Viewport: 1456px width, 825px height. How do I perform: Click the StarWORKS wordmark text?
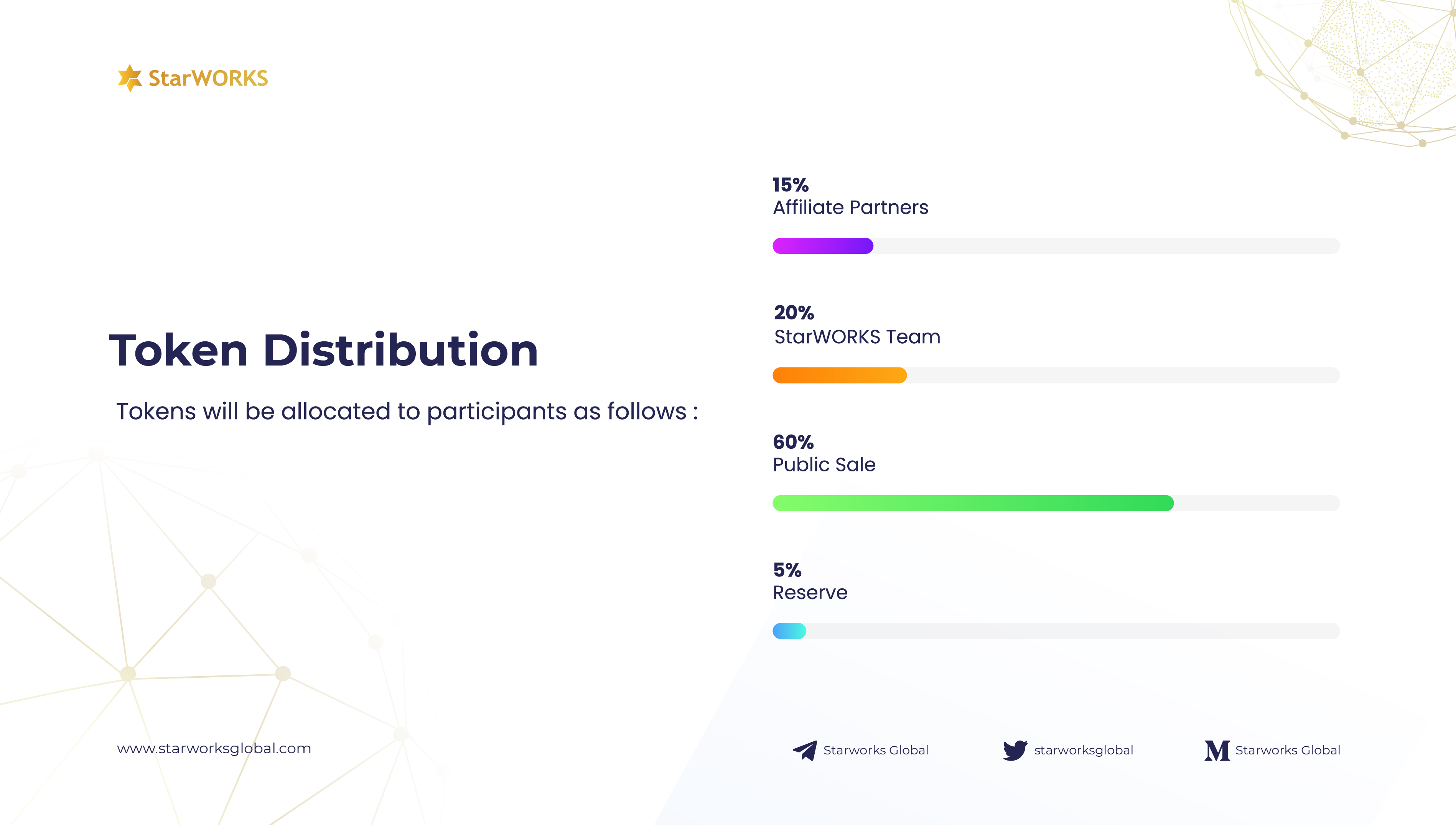pyautogui.click(x=208, y=78)
